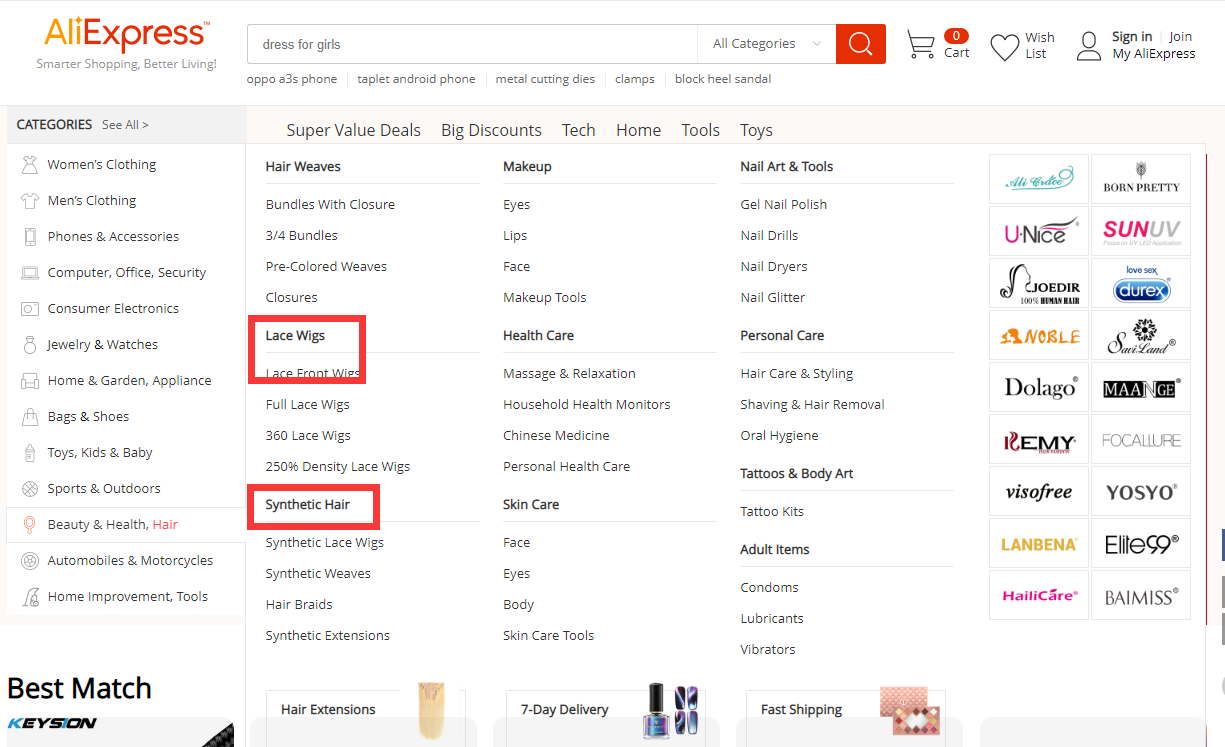Select the SUNUV brand logo
Viewport: 1225px width, 747px height.
pyautogui.click(x=1140, y=231)
